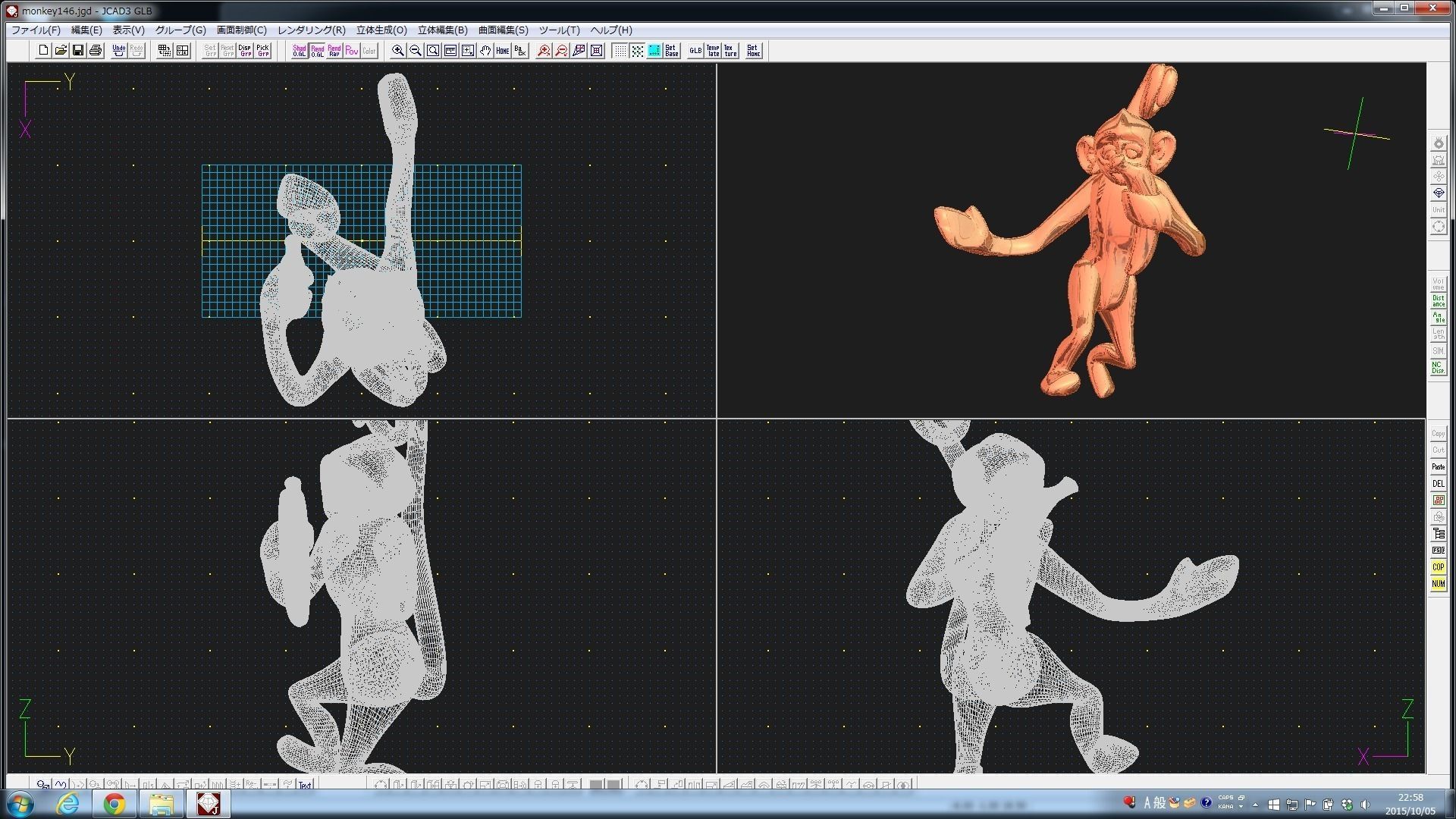Click the red zoom-in magnifier icon
Image resolution: width=1456 pixels, height=819 pixels.
click(544, 51)
